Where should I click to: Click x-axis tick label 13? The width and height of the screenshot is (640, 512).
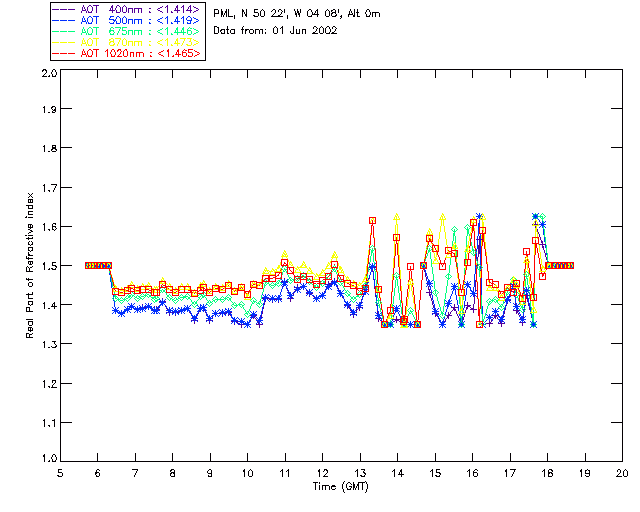pyautogui.click(x=360, y=473)
